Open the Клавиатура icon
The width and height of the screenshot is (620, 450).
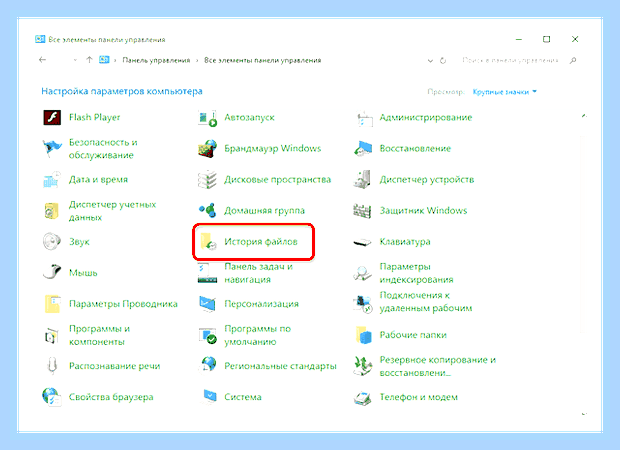click(362, 242)
